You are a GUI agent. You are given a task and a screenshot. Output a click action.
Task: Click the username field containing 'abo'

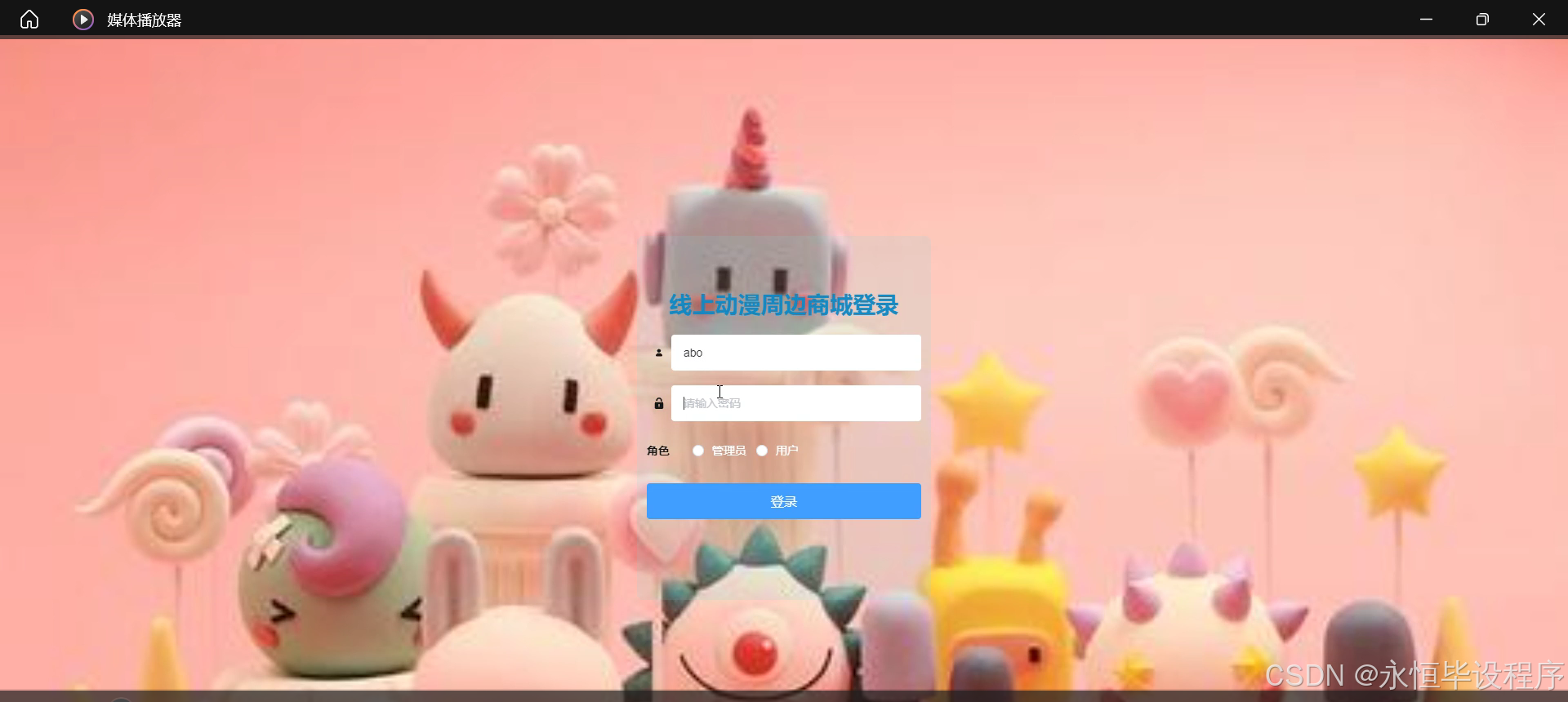tap(795, 353)
